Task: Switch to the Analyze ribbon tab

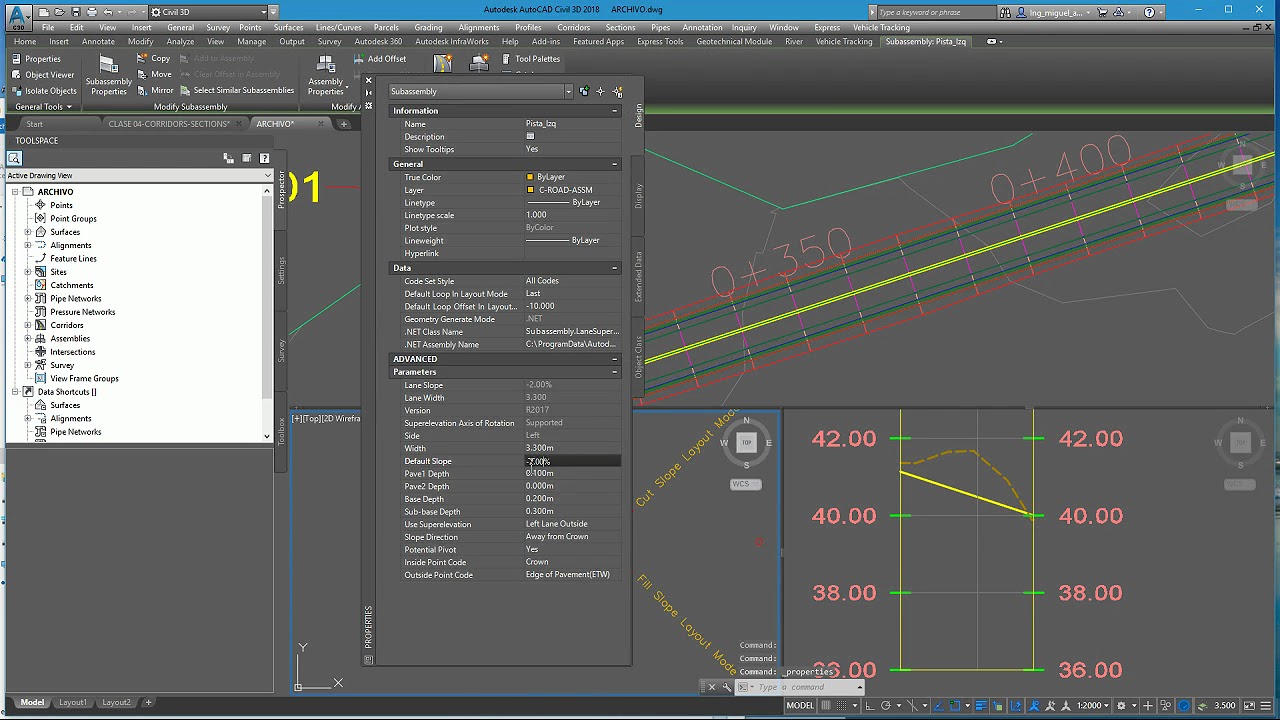Action: 180,42
